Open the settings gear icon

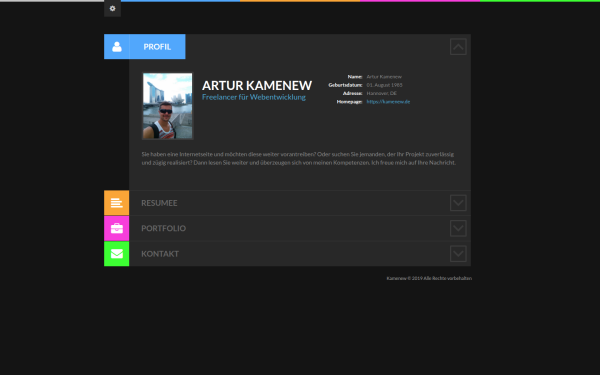[112, 8]
